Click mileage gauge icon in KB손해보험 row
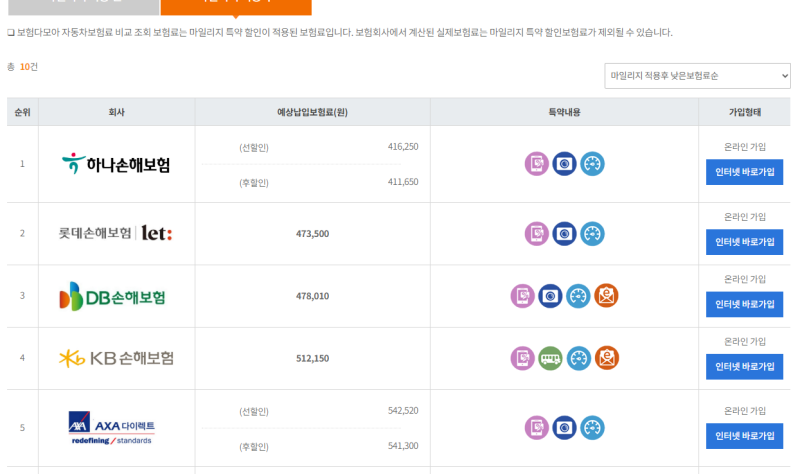800x474 pixels. [x=579, y=358]
